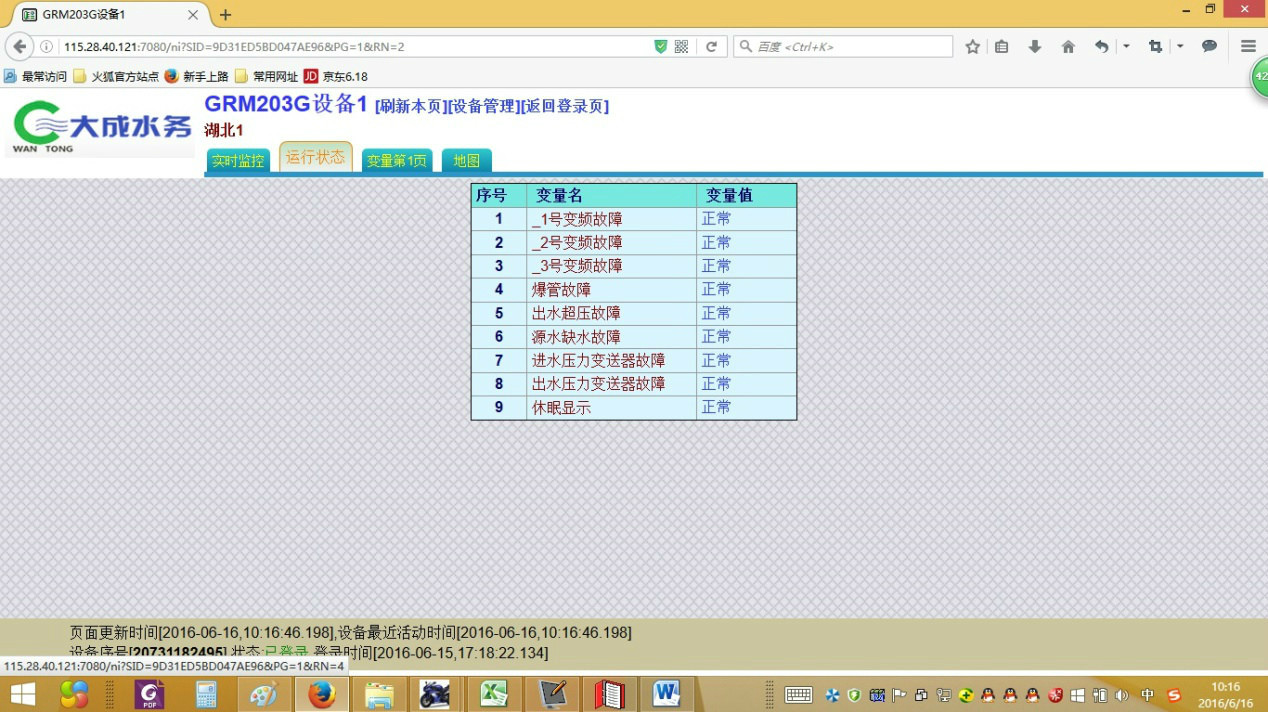Expand the undo arrow dropdown

click(1126, 47)
